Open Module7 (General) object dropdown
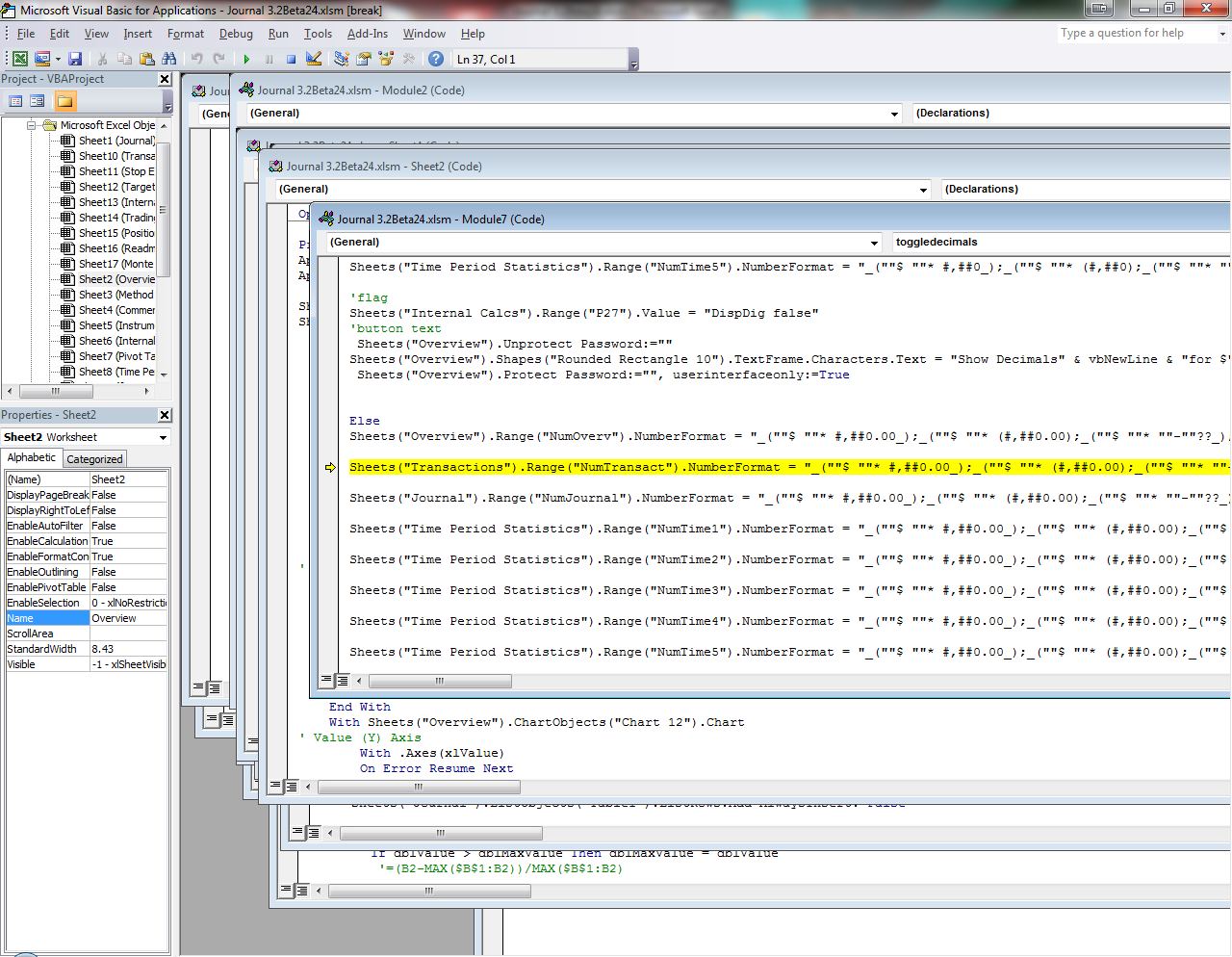 point(874,243)
